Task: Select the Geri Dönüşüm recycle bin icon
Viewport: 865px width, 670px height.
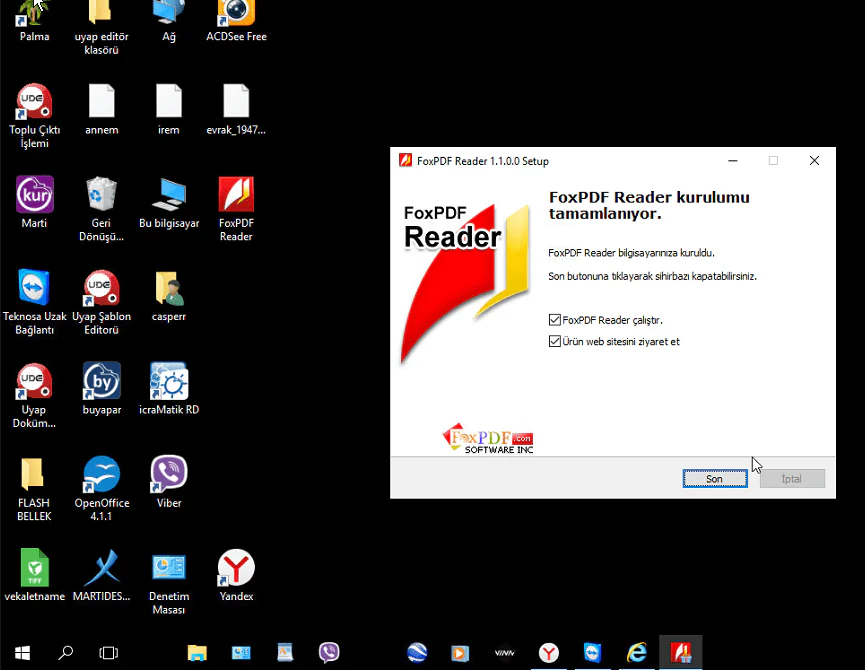Action: [x=102, y=209]
